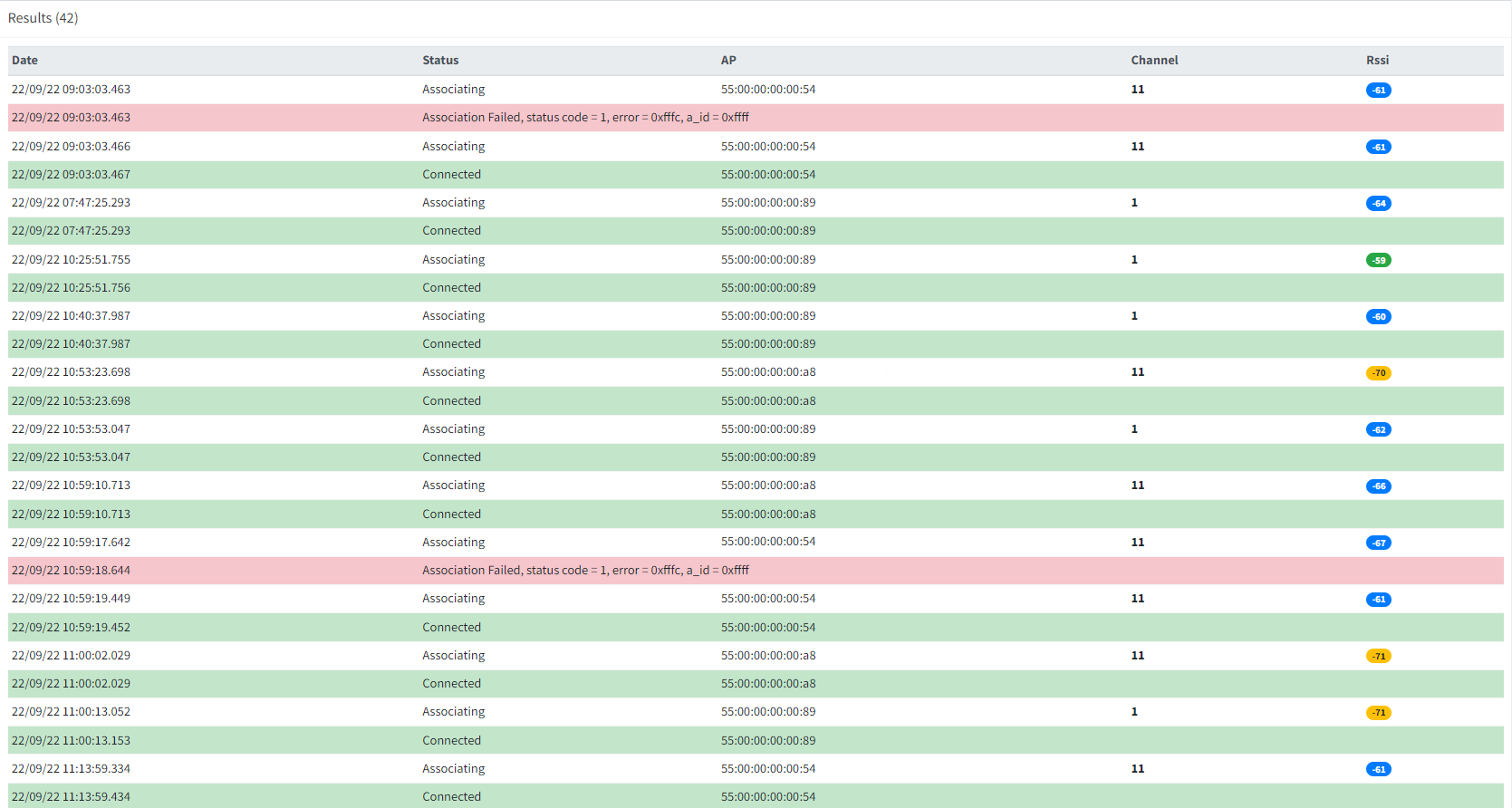This screenshot has width=1512, height=808.
Task: Click the -67 RSSI badge
Action: click(x=1378, y=543)
